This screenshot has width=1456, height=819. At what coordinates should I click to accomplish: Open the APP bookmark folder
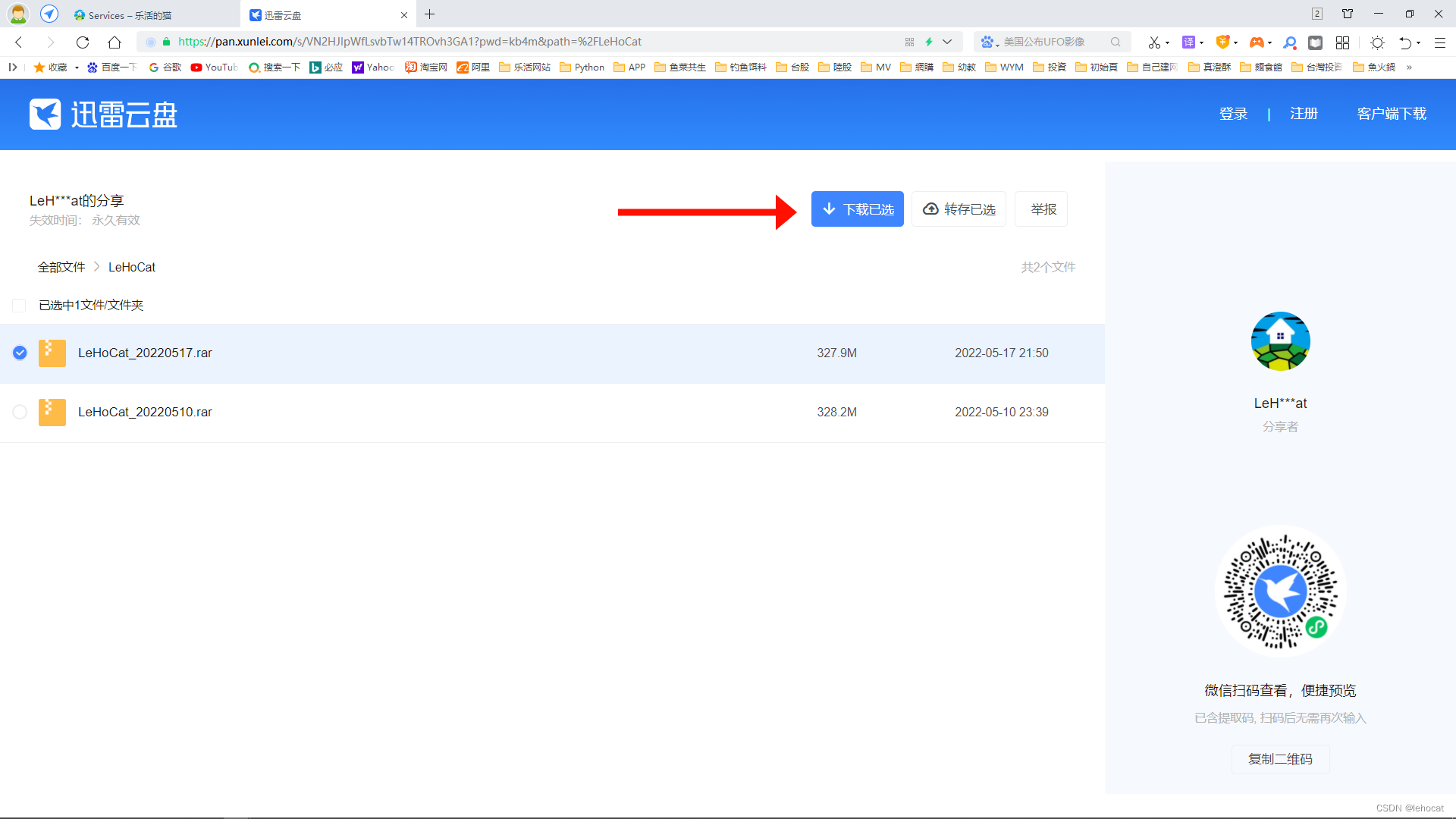tap(629, 67)
